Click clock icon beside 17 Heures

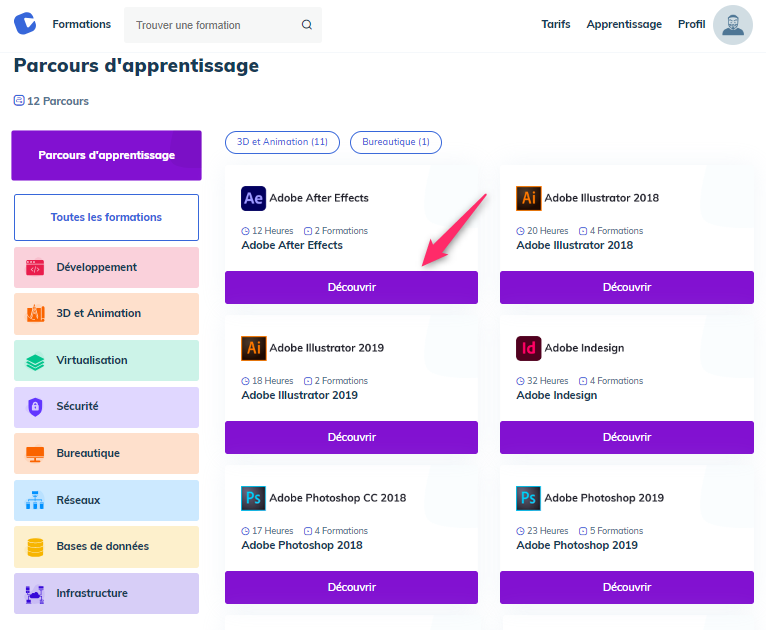[x=245, y=531]
